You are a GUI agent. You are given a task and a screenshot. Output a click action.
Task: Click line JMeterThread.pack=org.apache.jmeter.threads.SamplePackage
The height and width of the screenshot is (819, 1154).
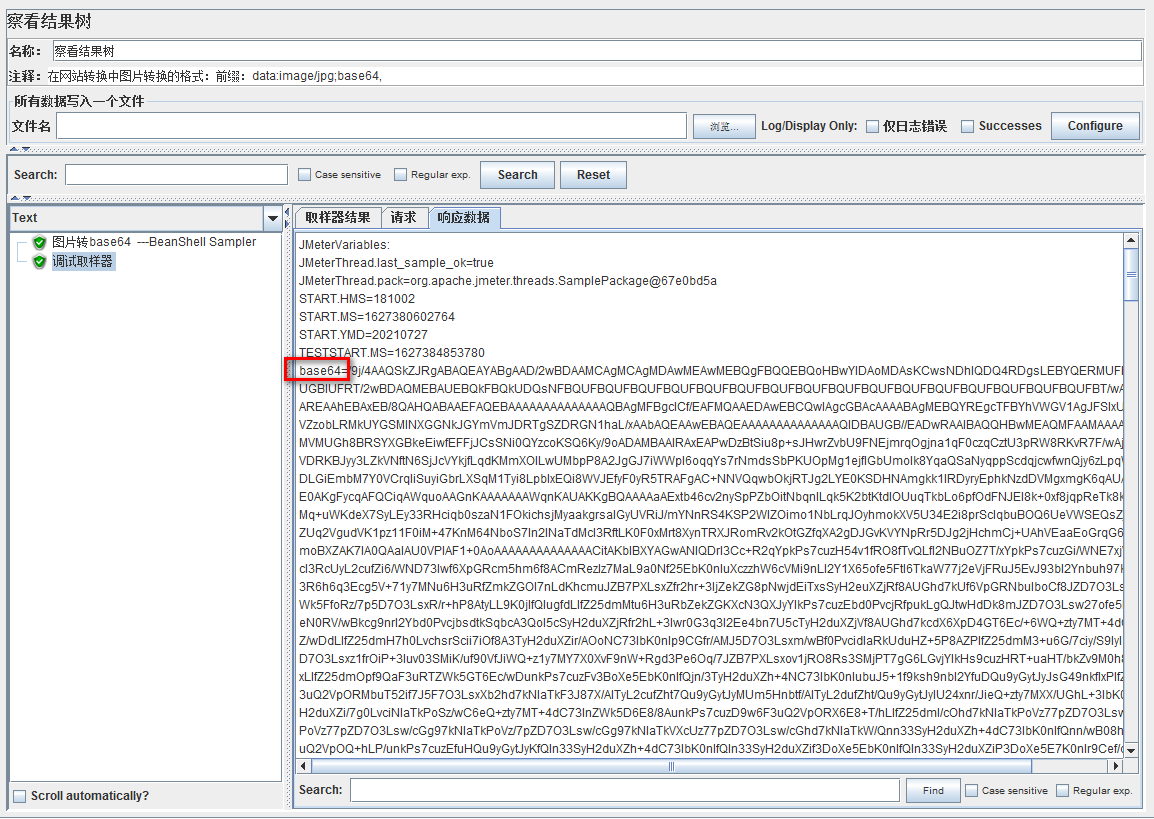[508, 281]
